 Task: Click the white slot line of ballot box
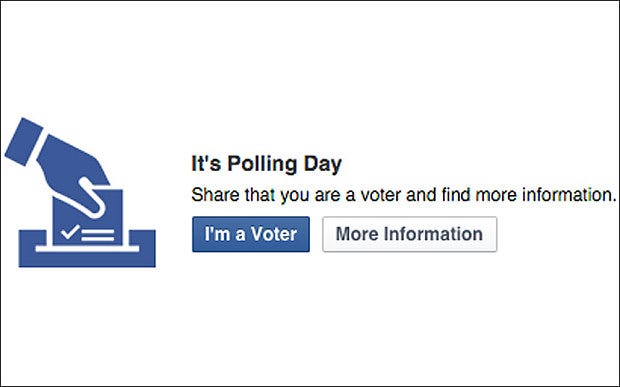point(87,249)
